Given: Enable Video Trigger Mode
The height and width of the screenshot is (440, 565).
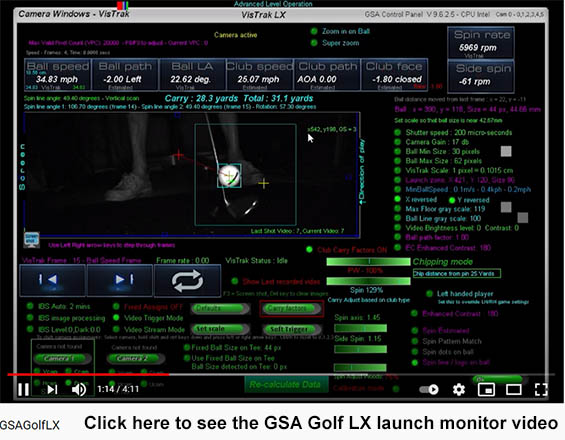Looking at the screenshot, I should click(116, 318).
